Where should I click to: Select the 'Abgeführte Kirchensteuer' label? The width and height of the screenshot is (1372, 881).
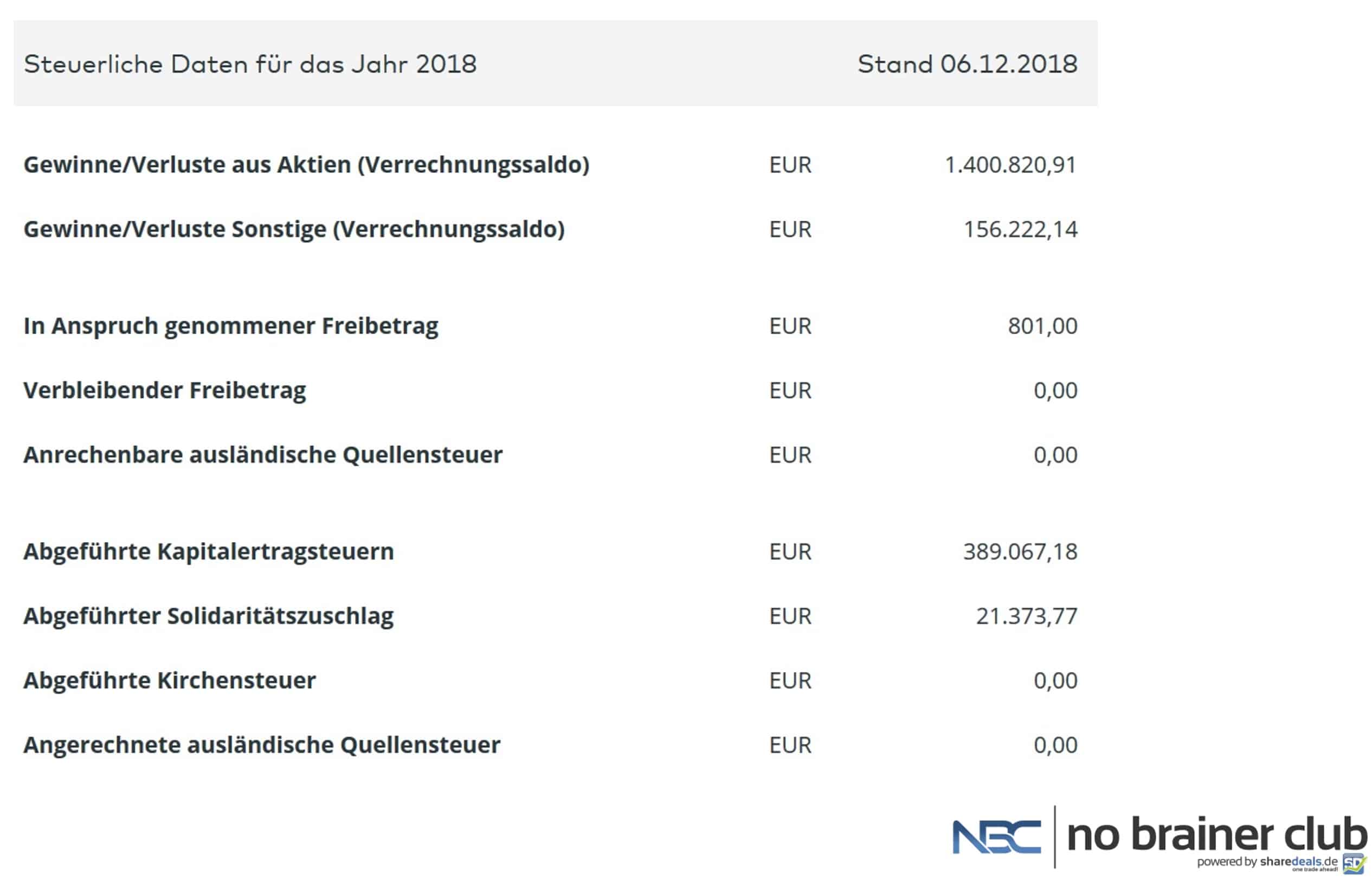169,681
